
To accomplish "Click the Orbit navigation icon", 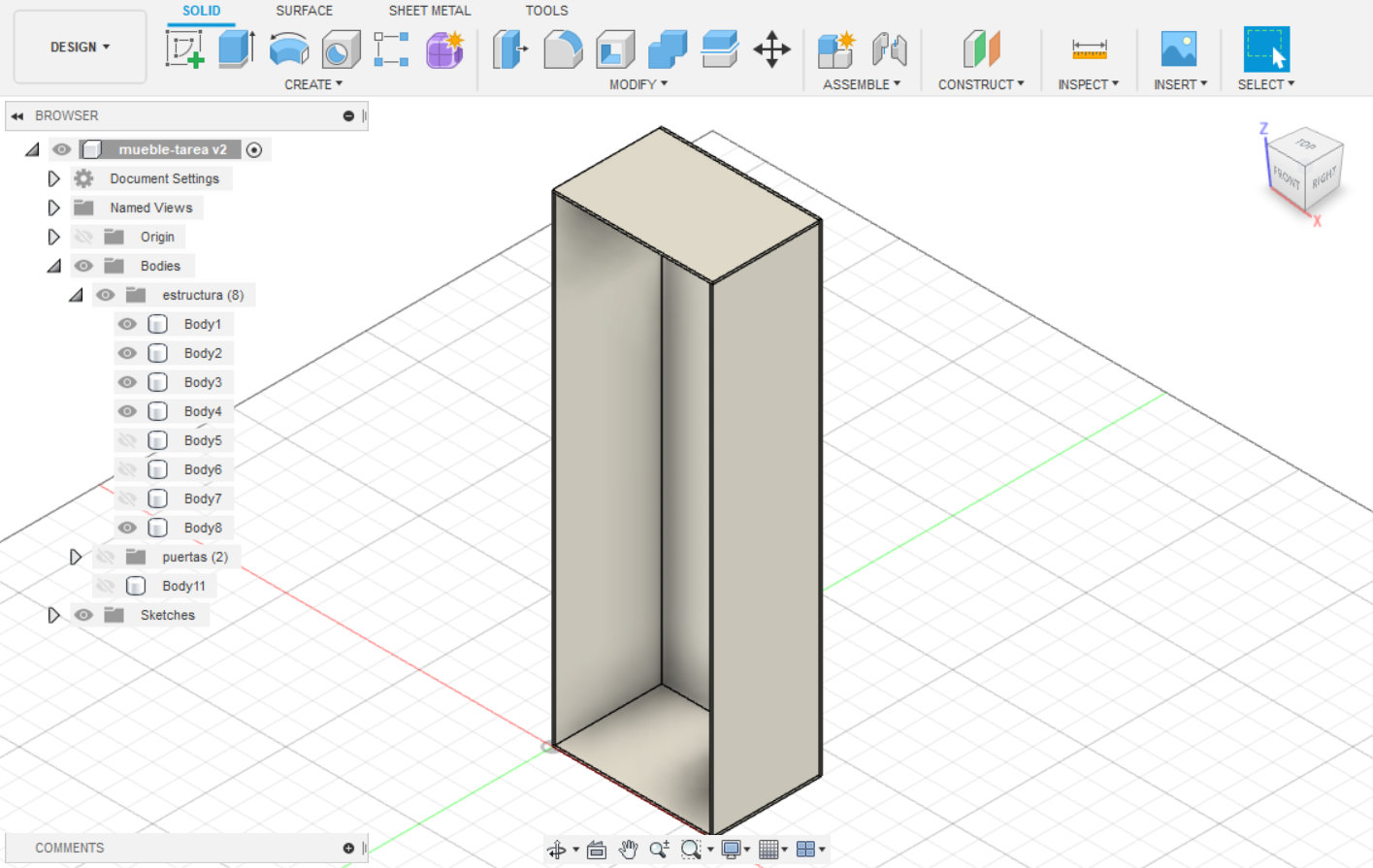I will [557, 850].
